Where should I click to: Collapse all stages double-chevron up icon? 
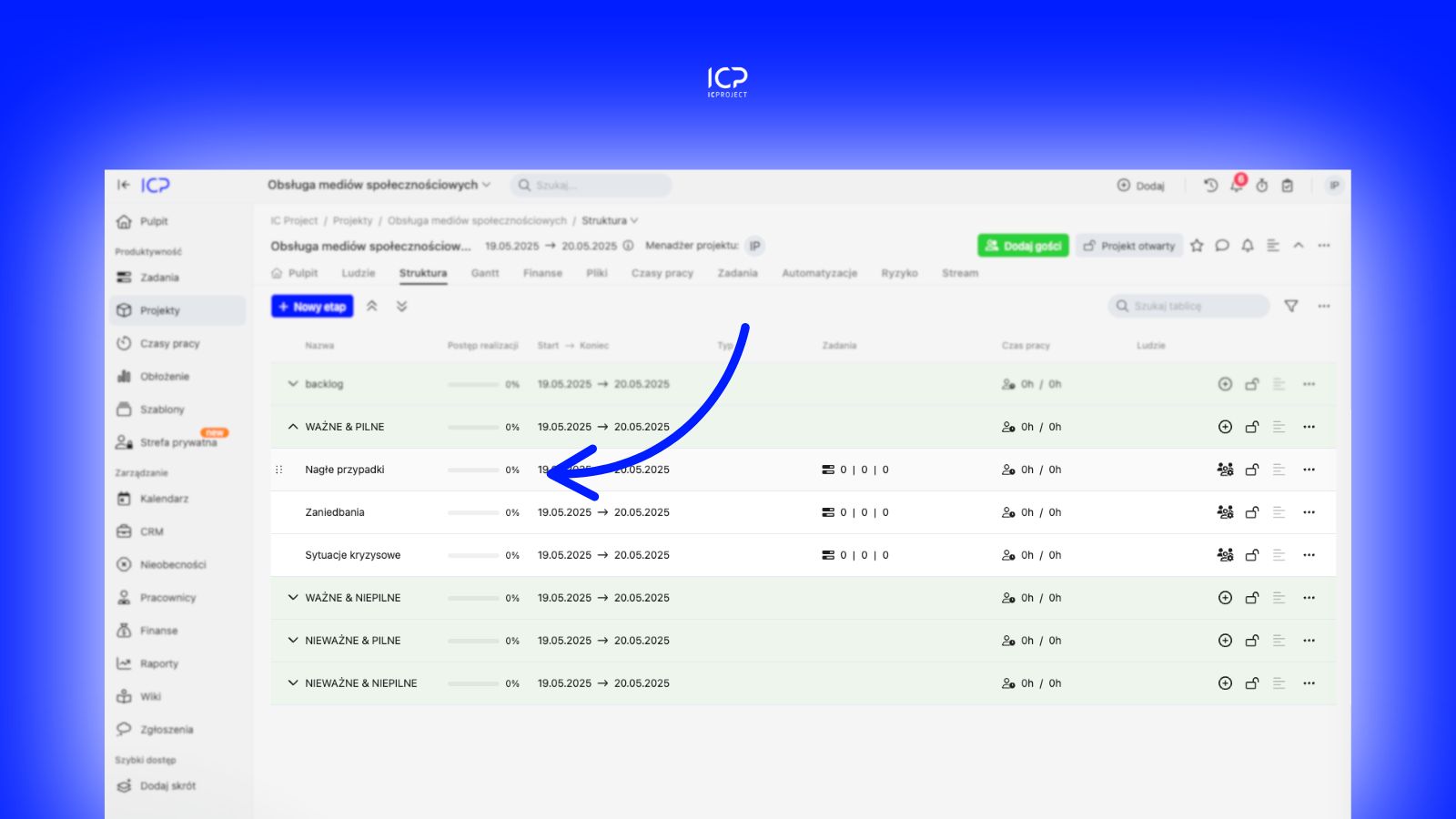click(371, 307)
